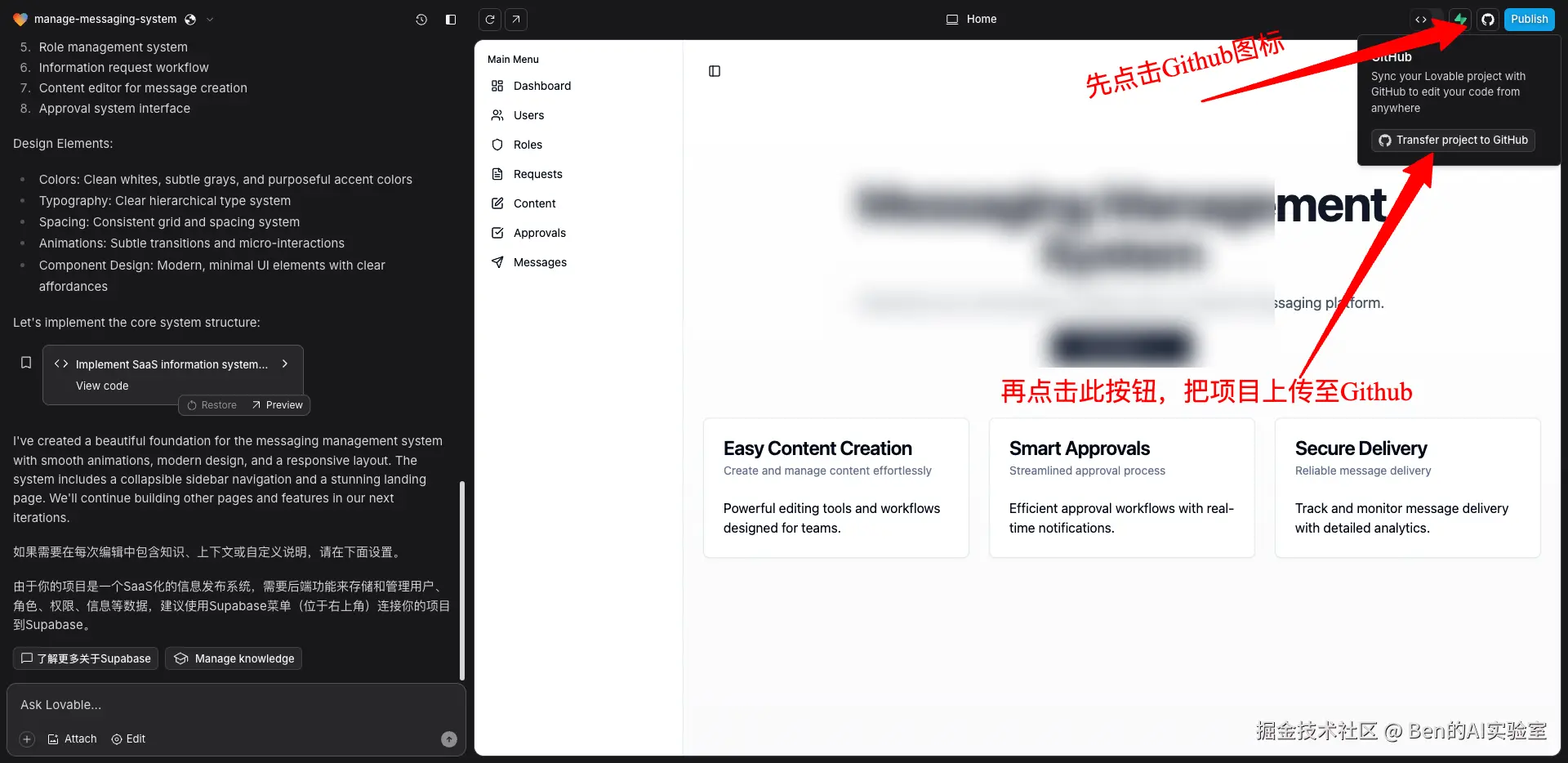Toggle code view angle-brackets icon
This screenshot has height=763, width=1568.
pyautogui.click(x=1421, y=20)
